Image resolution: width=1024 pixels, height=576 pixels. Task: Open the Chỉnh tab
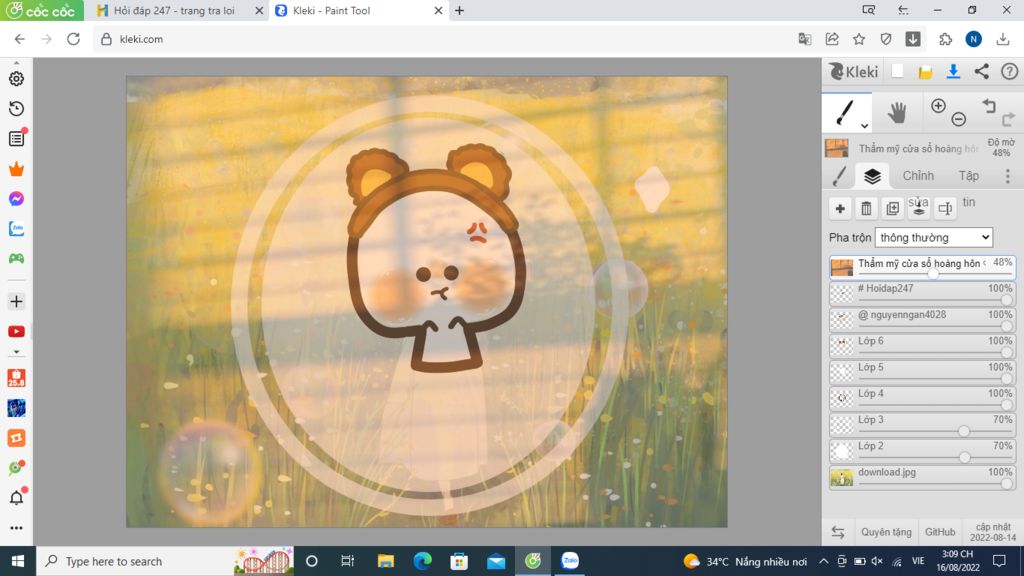click(918, 176)
